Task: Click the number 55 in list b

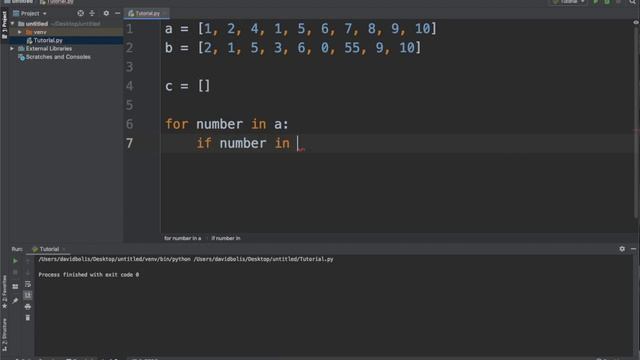Action: 352,48
